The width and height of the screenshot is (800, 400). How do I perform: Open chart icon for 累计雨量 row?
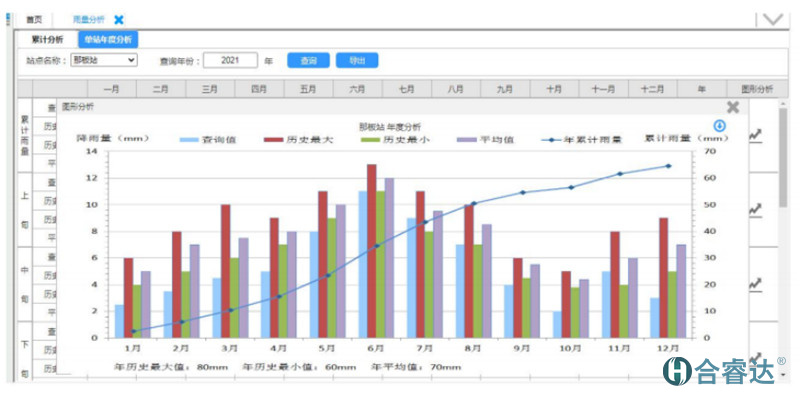coord(756,133)
